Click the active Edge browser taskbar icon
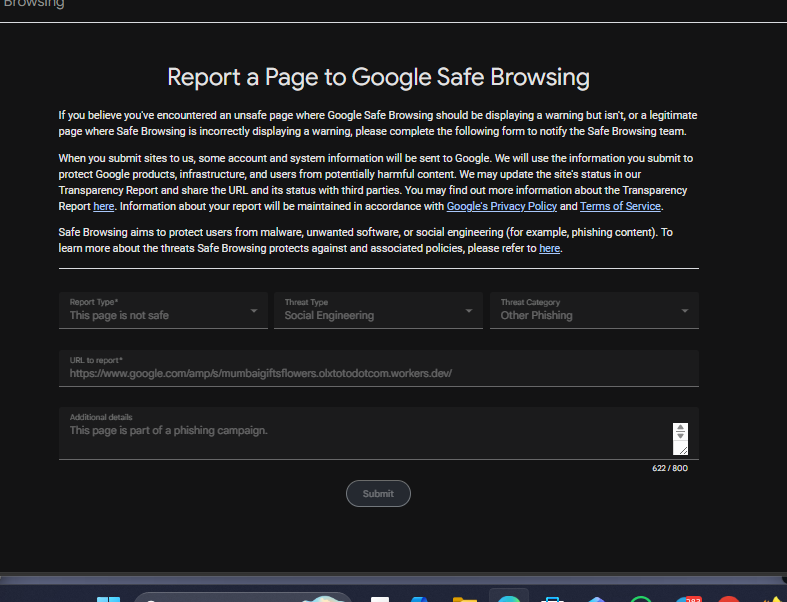 pyautogui.click(x=509, y=598)
